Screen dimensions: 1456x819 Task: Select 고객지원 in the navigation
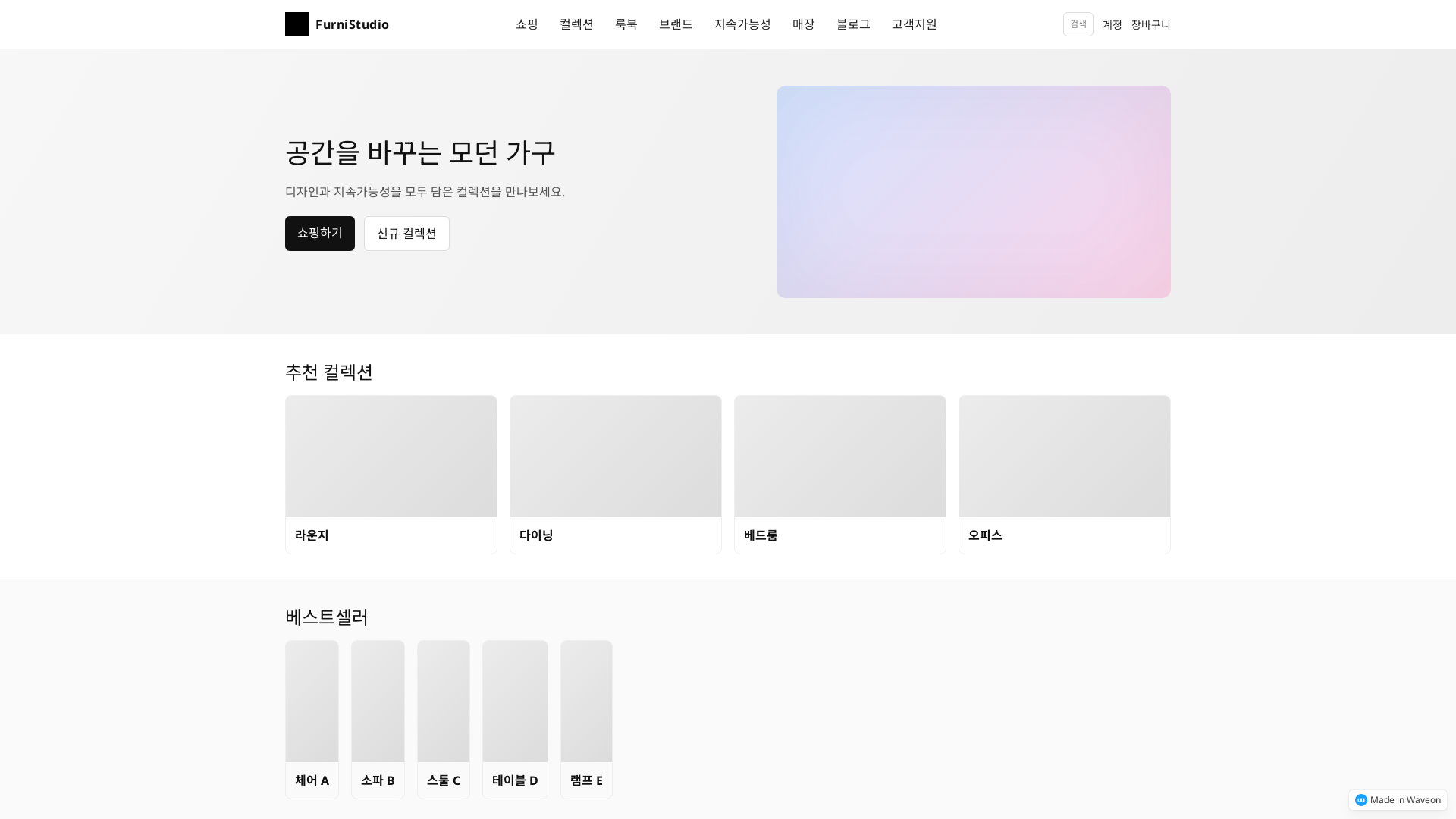click(914, 24)
